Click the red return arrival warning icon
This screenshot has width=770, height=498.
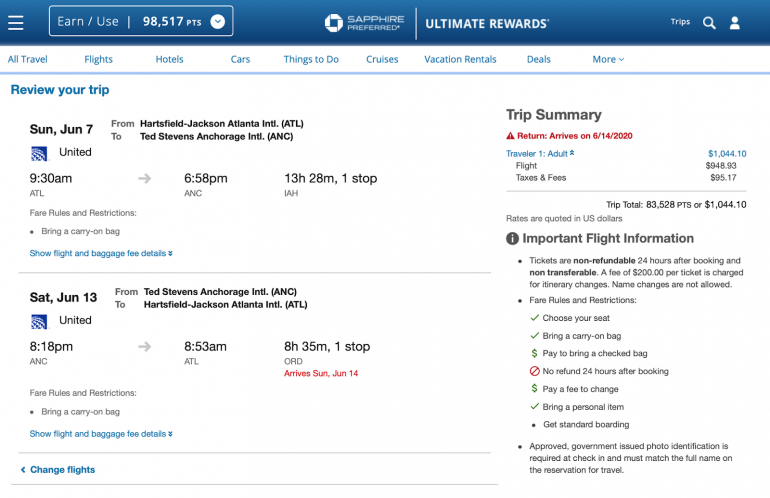point(510,136)
